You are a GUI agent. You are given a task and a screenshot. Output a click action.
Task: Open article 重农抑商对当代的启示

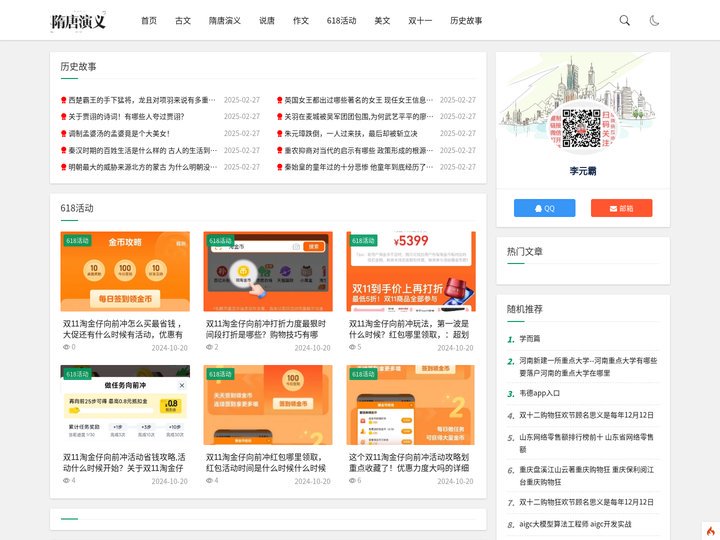point(359,150)
